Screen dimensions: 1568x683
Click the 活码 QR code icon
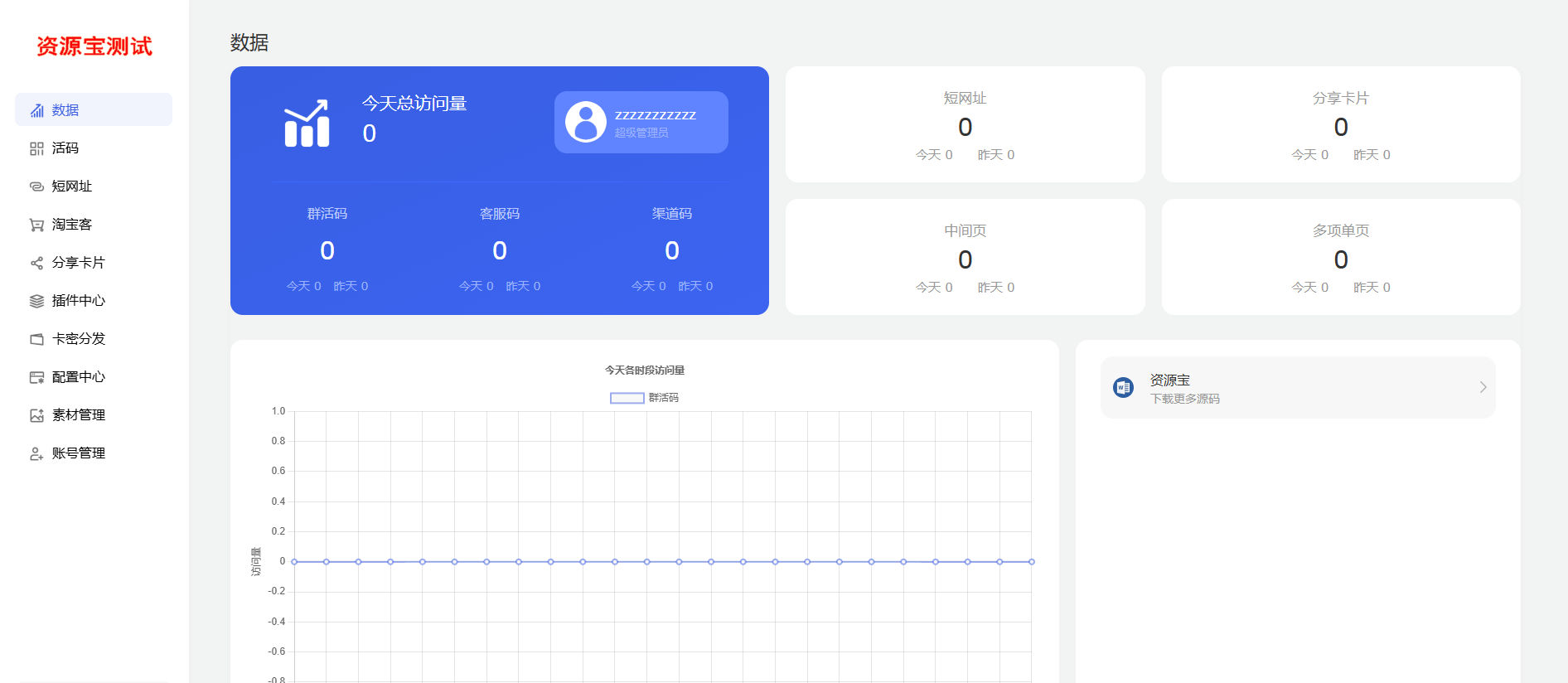36,148
